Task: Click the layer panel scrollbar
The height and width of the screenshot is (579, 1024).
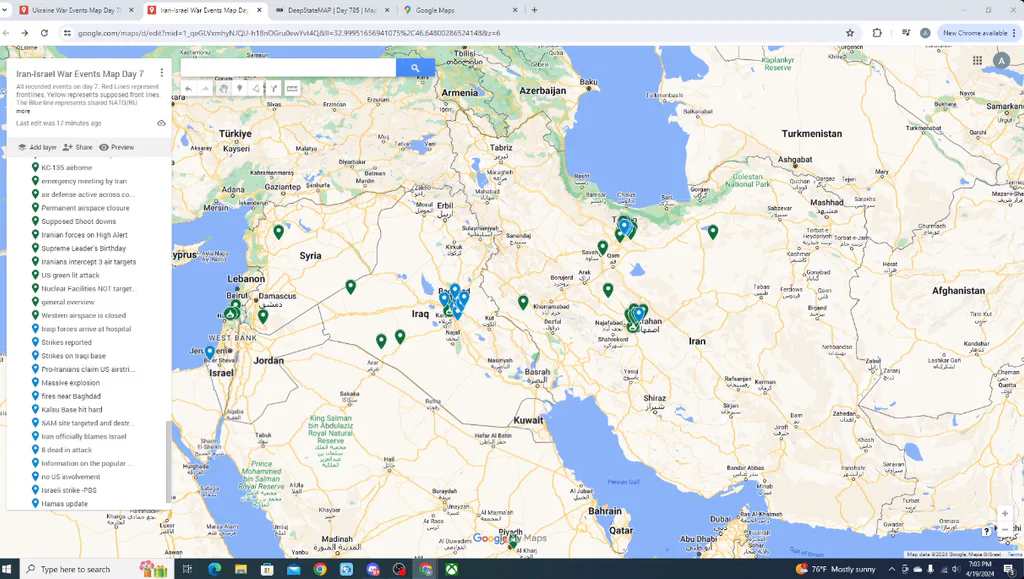Action: coord(168,460)
